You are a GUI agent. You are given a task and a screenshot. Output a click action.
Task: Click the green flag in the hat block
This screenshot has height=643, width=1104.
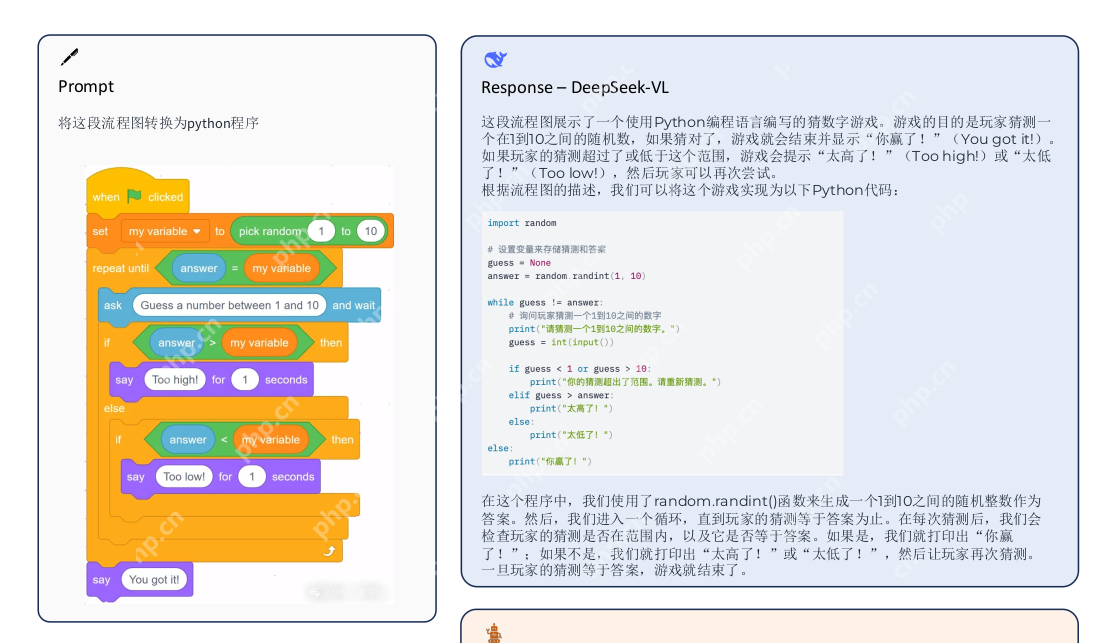click(x=134, y=196)
